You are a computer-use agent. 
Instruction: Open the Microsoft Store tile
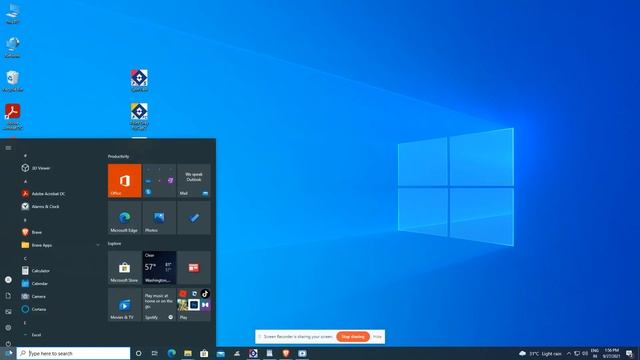(x=124, y=268)
